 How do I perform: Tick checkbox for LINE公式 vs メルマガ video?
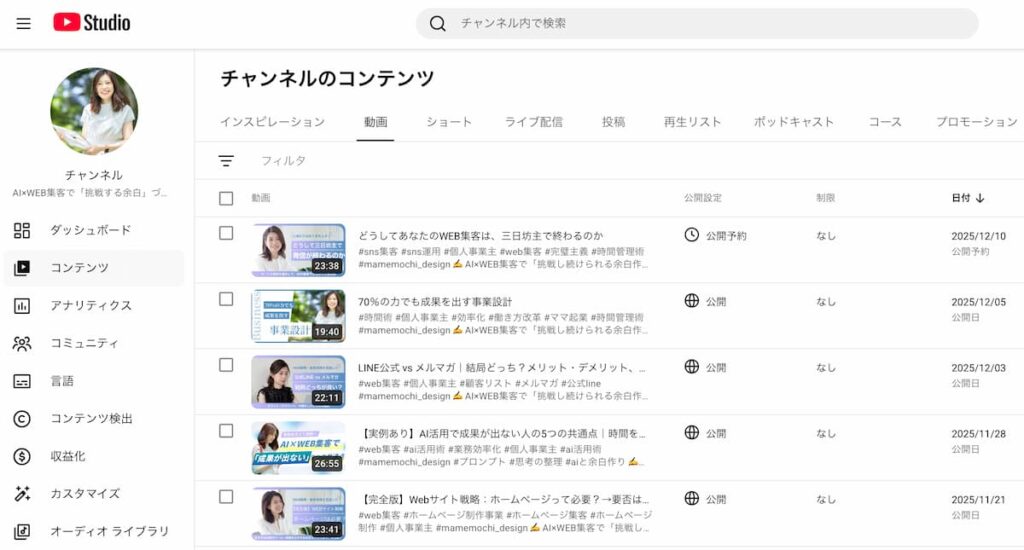coord(226,365)
